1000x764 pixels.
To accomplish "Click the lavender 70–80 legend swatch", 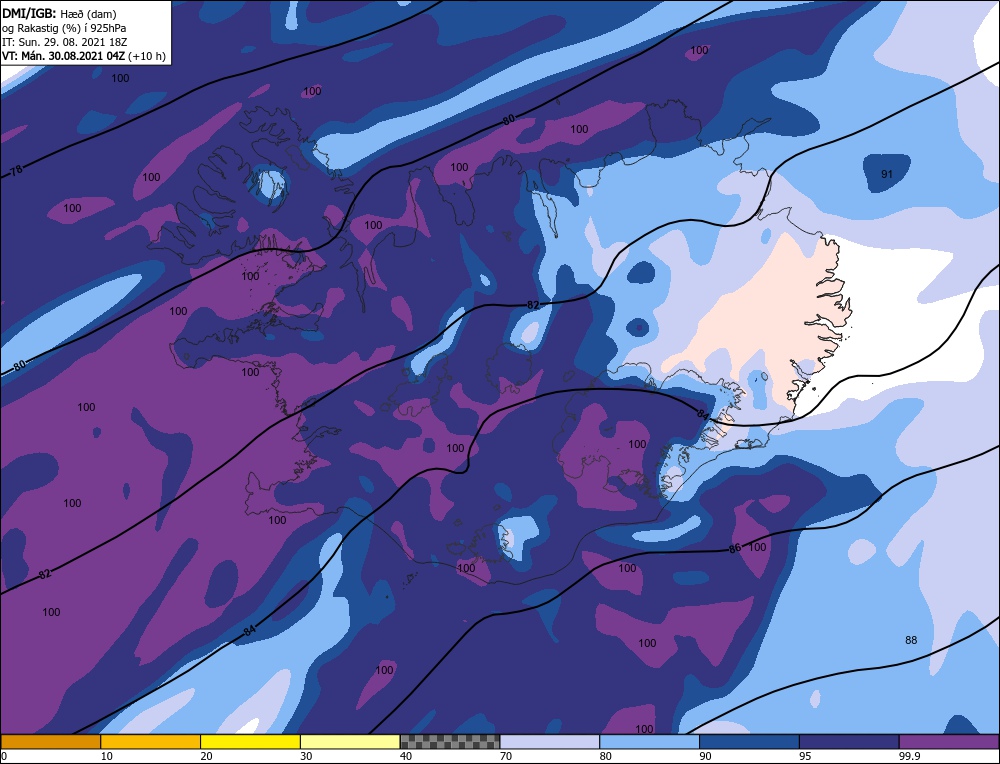I will 550,741.
